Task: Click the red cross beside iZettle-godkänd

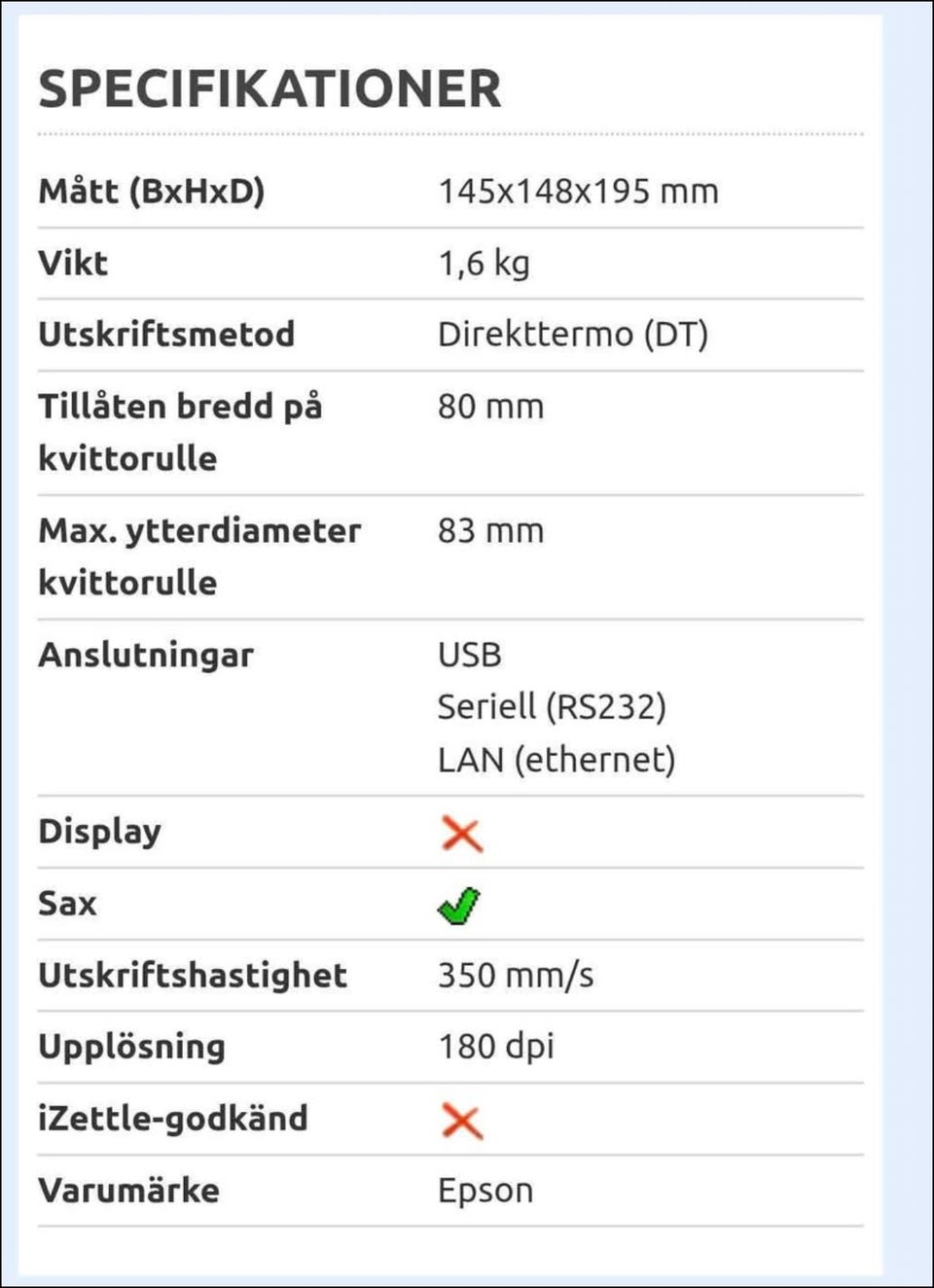Action: tap(461, 1121)
